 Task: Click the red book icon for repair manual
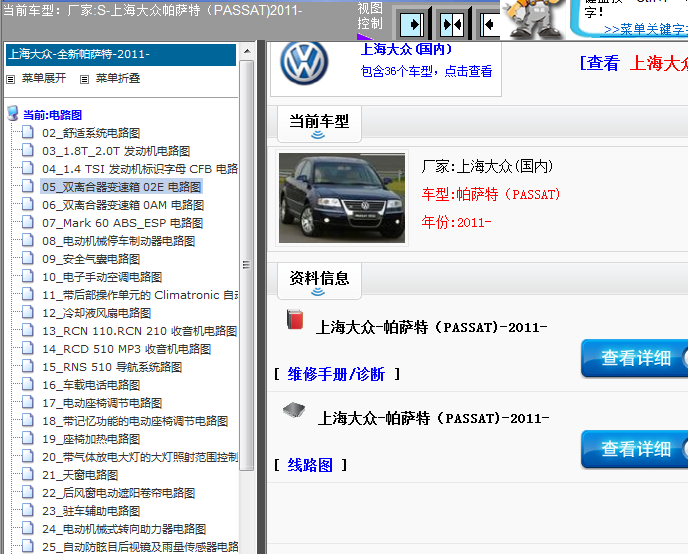click(x=295, y=319)
